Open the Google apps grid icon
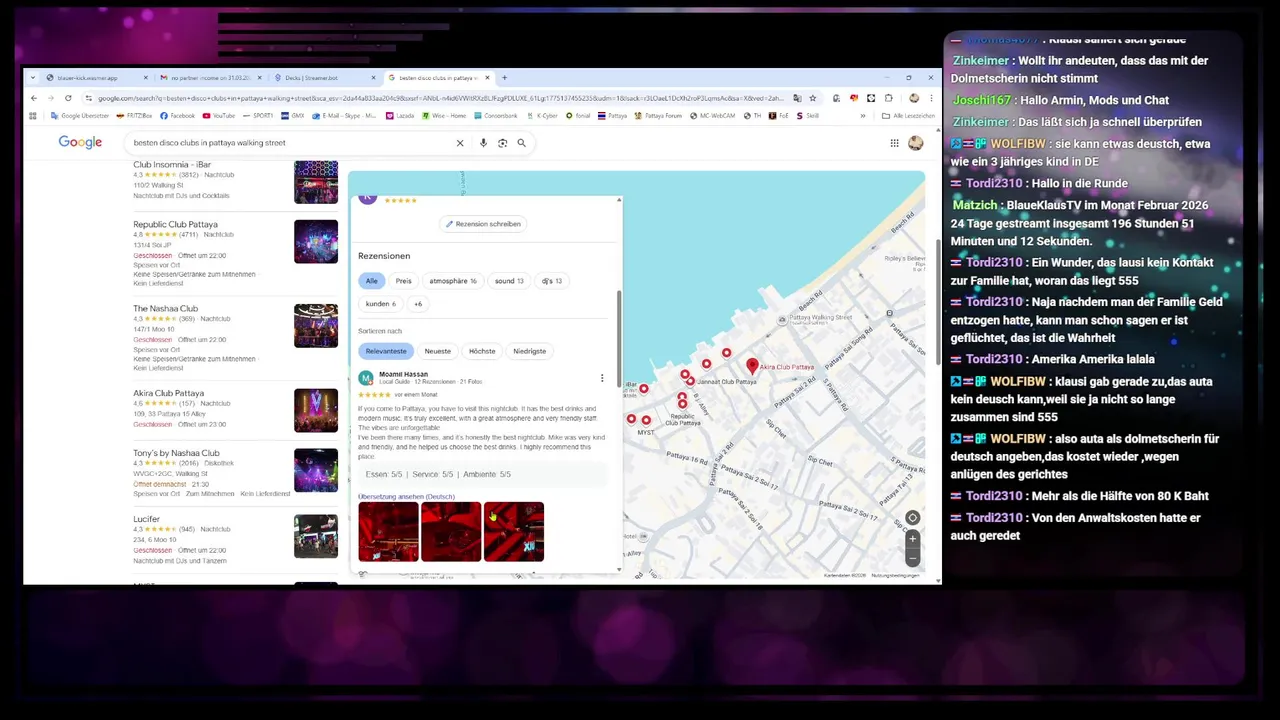 [x=894, y=143]
